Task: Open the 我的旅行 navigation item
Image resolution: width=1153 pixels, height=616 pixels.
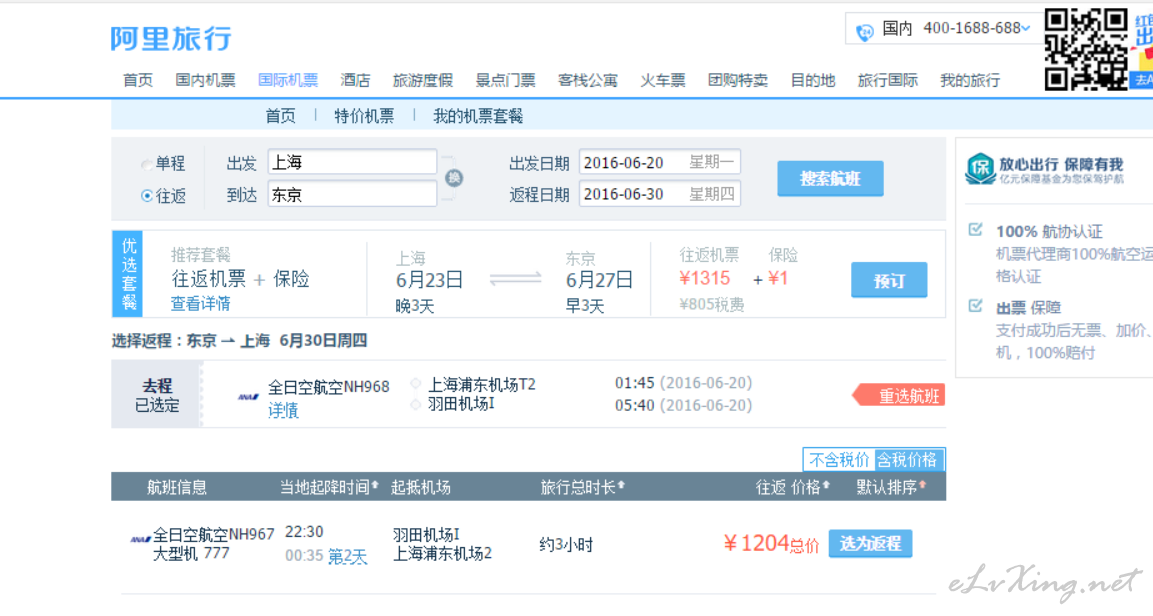Action: (x=970, y=80)
